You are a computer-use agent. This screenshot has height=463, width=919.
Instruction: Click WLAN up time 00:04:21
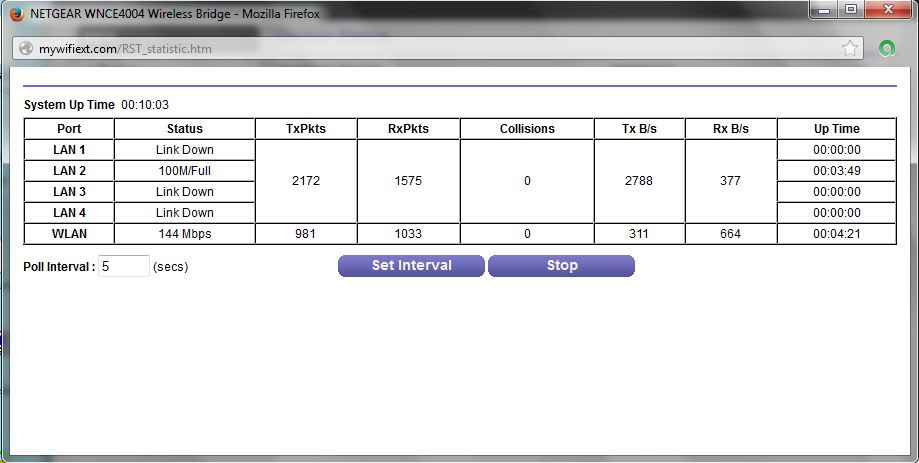(x=837, y=234)
